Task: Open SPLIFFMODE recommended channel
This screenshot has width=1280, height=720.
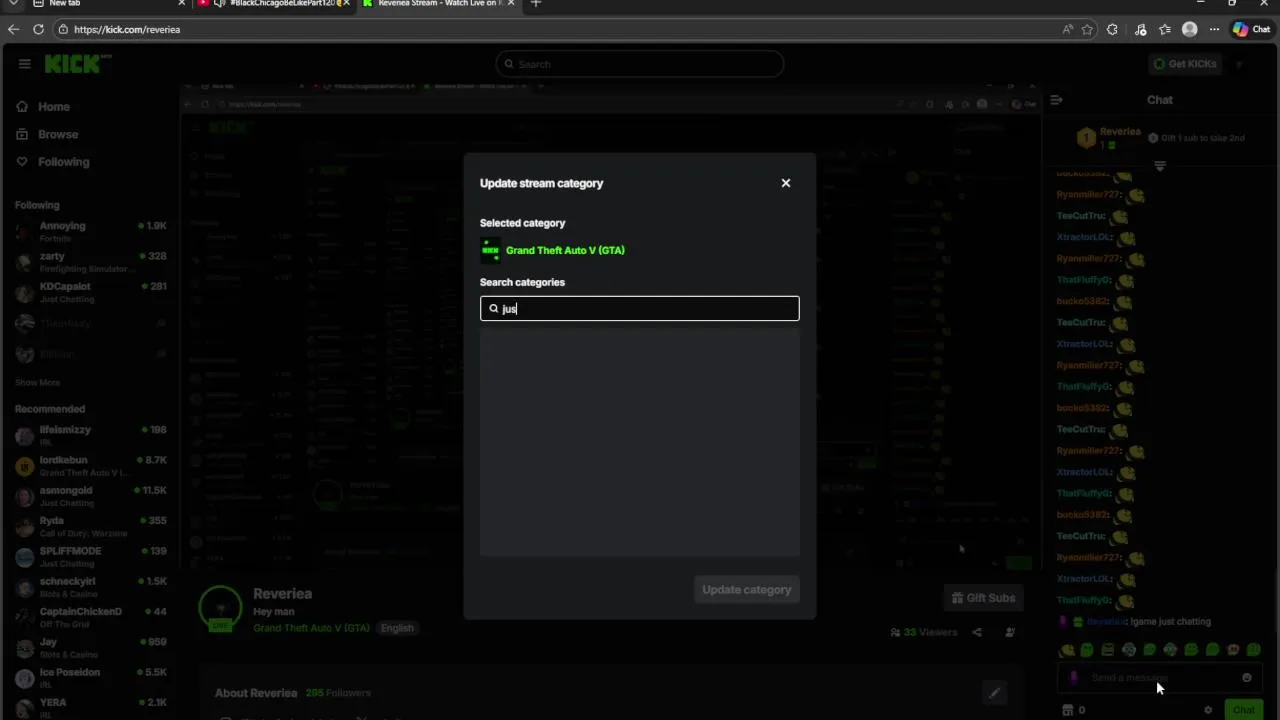Action: click(x=90, y=557)
